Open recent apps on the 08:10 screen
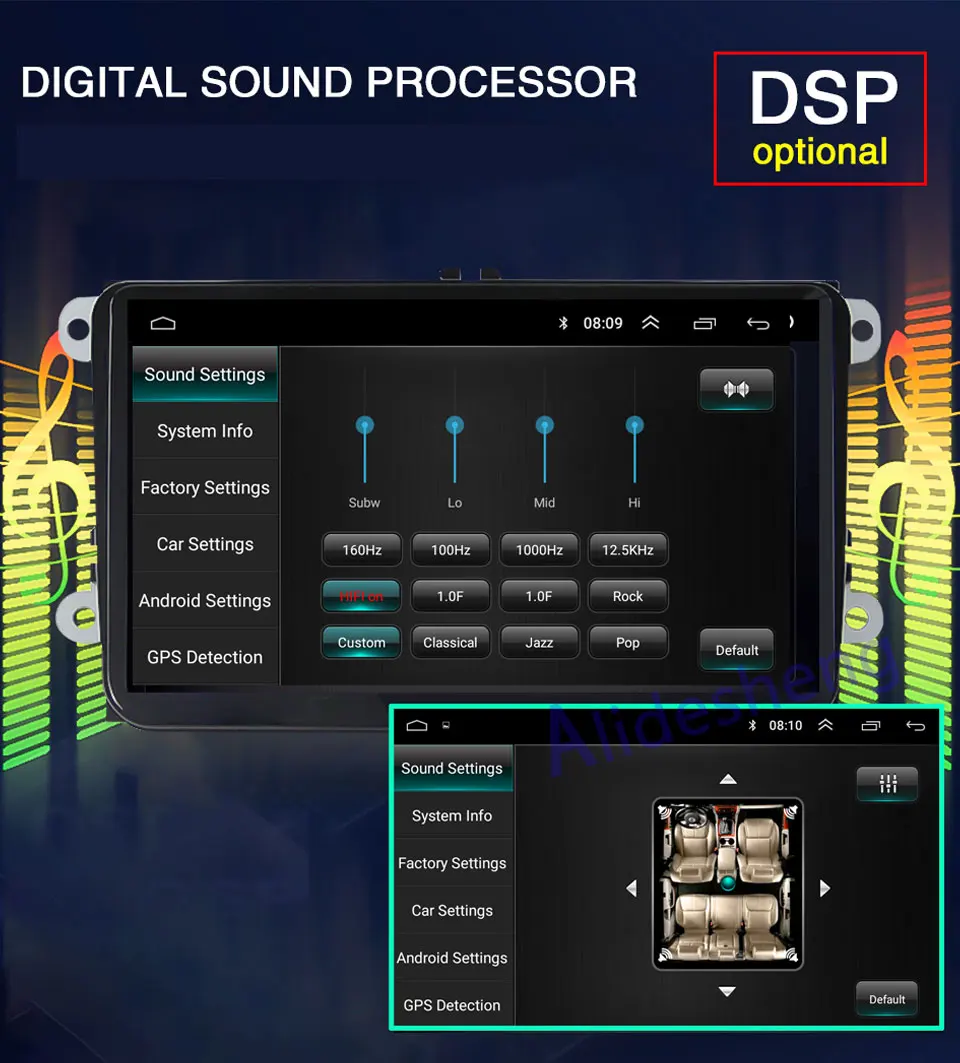 point(871,725)
